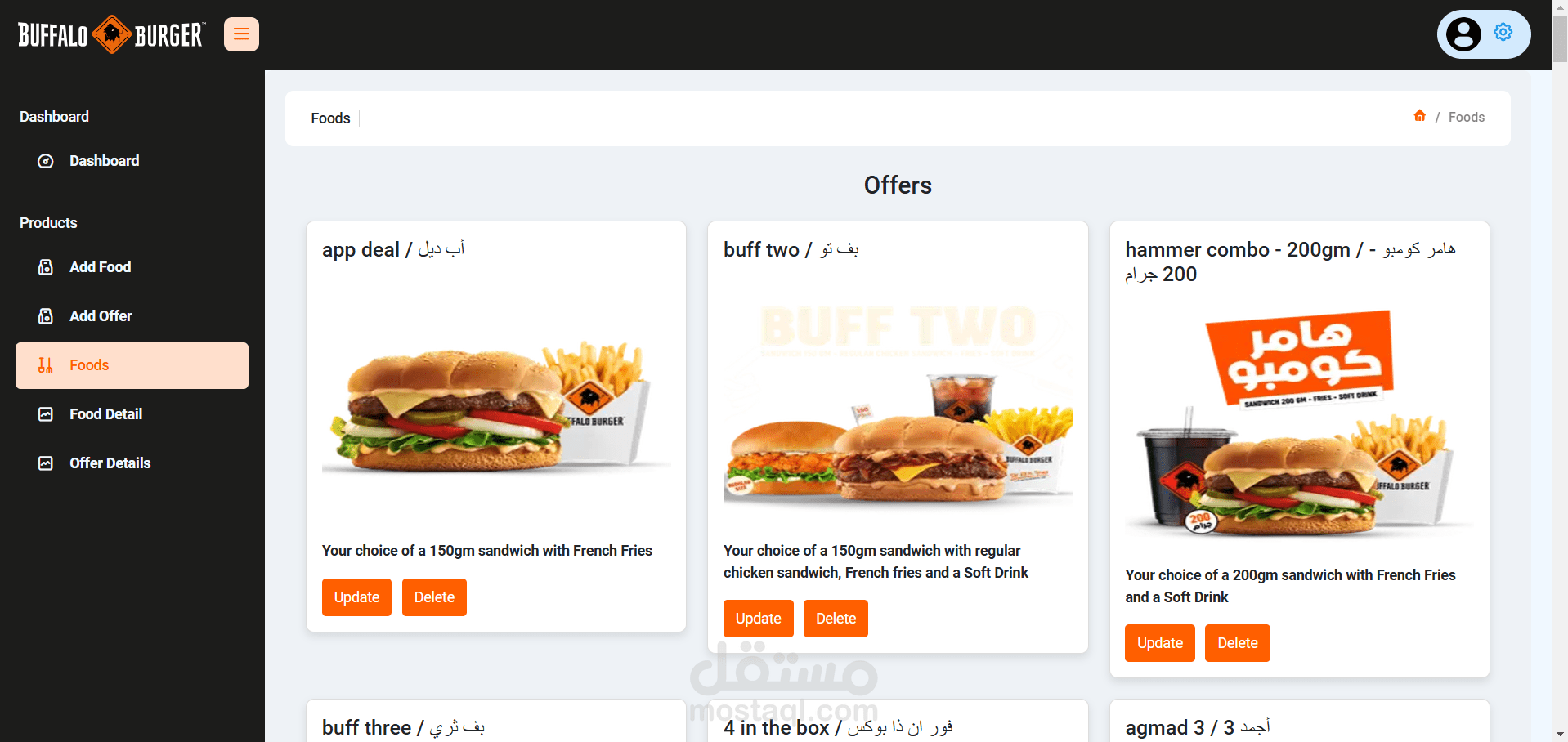Click the buff two meal image
Image resolution: width=1568 pixels, height=742 pixels.
tap(898, 404)
